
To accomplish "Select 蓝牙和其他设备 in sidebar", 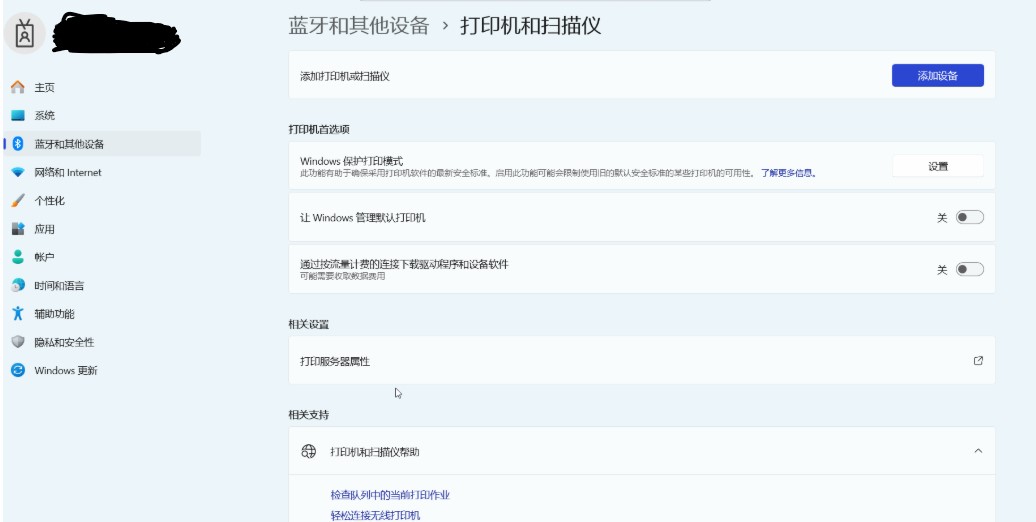I will pos(102,144).
